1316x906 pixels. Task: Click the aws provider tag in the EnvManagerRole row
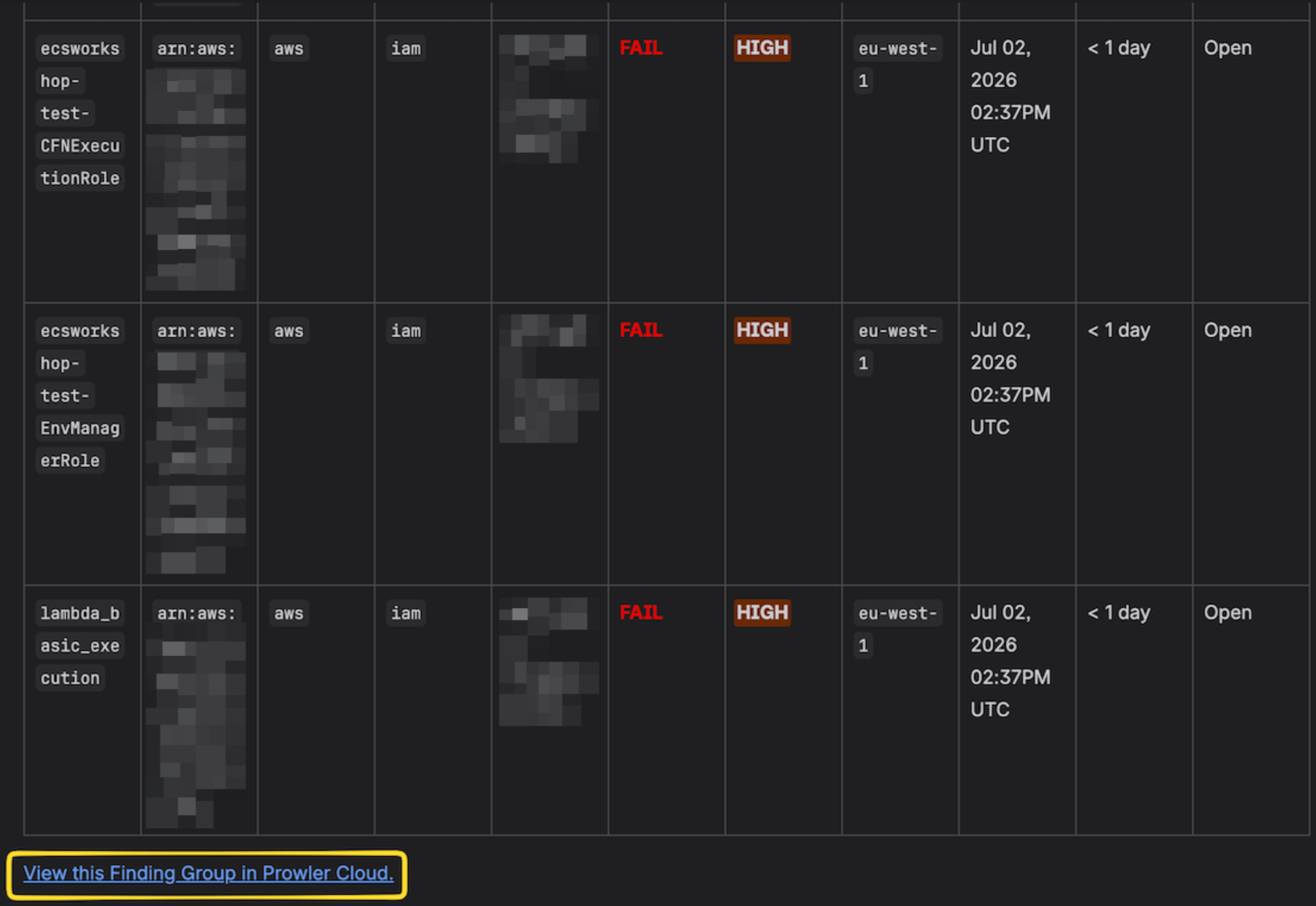point(289,331)
